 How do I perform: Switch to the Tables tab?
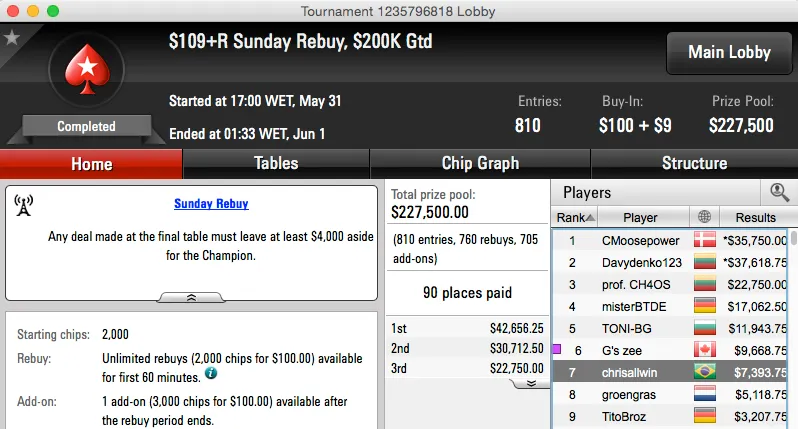[276, 163]
